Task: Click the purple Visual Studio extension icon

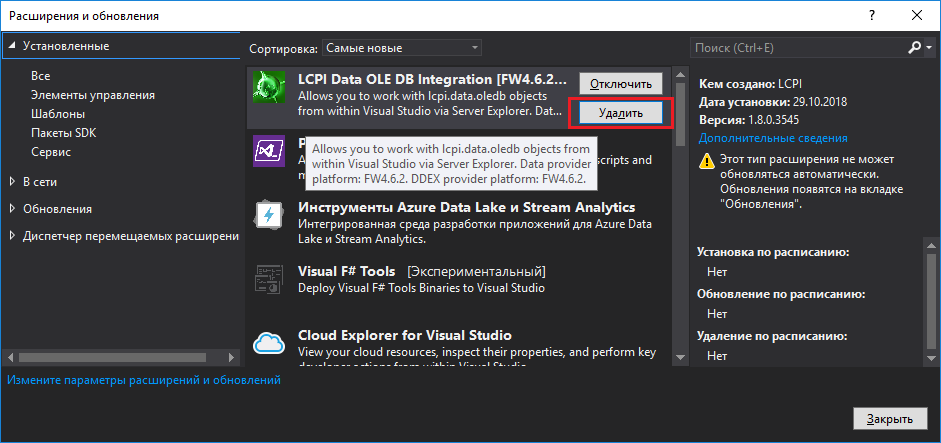Action: (x=268, y=151)
